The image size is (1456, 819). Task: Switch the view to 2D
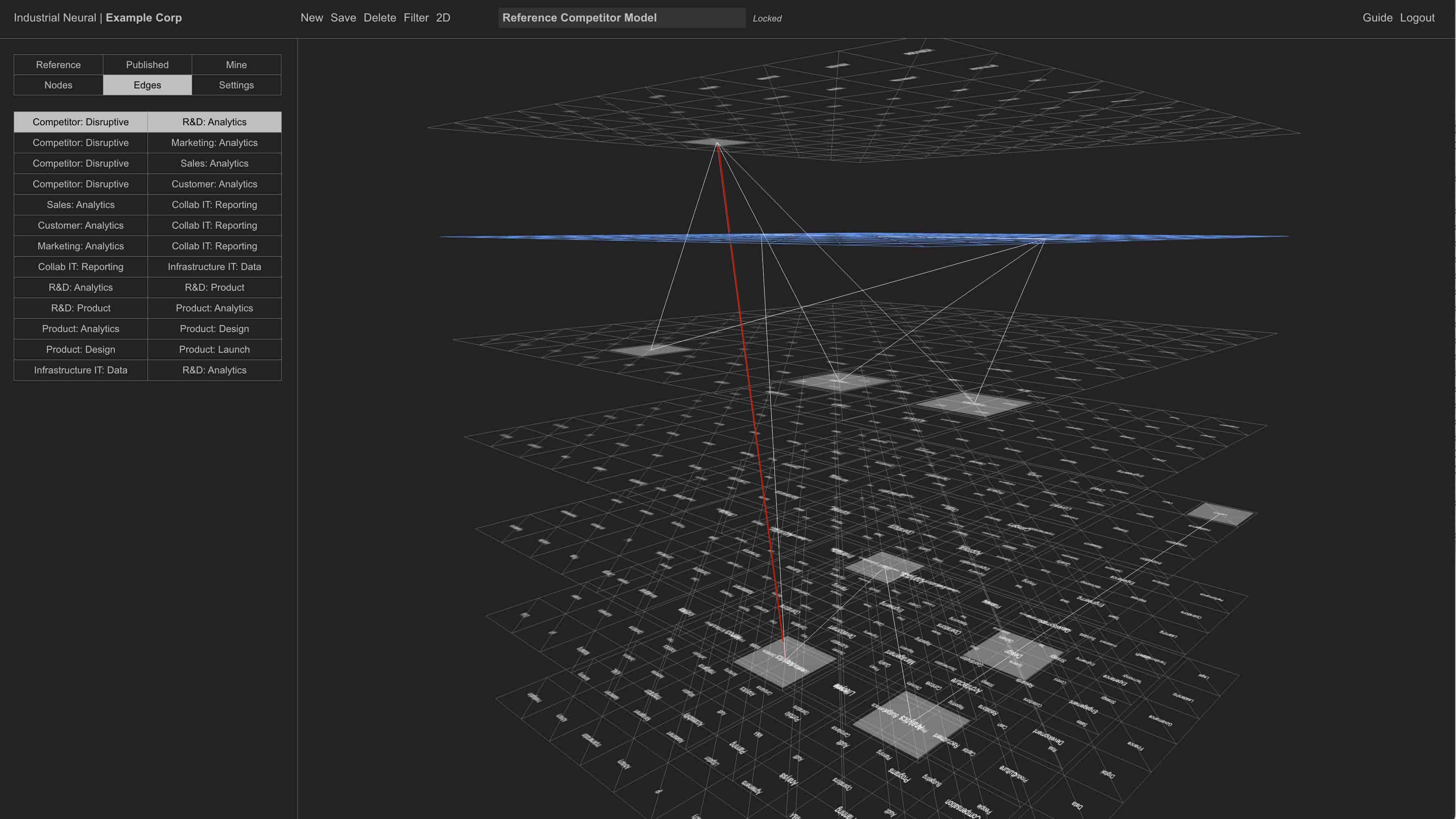click(443, 17)
